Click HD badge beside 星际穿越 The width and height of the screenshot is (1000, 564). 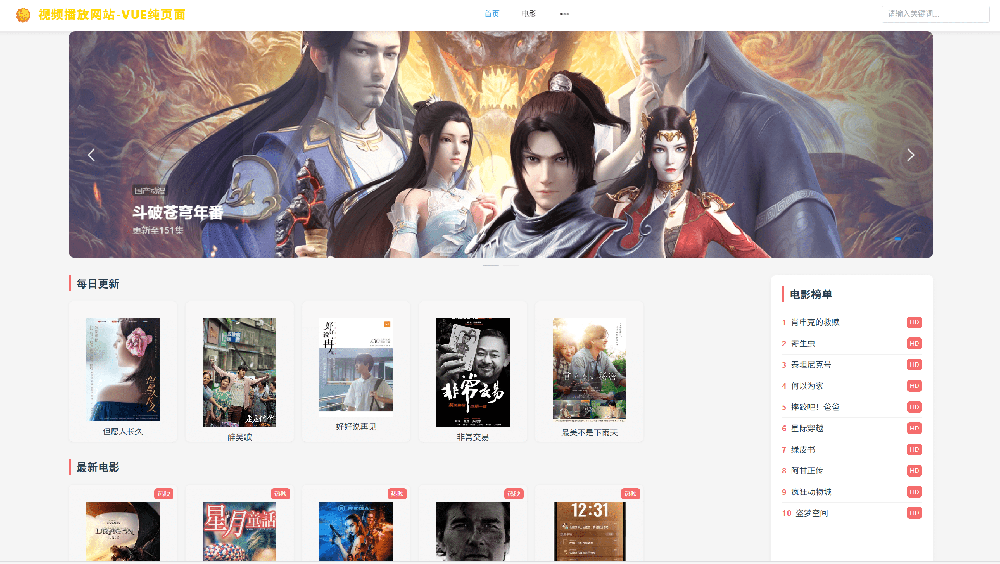pos(915,428)
